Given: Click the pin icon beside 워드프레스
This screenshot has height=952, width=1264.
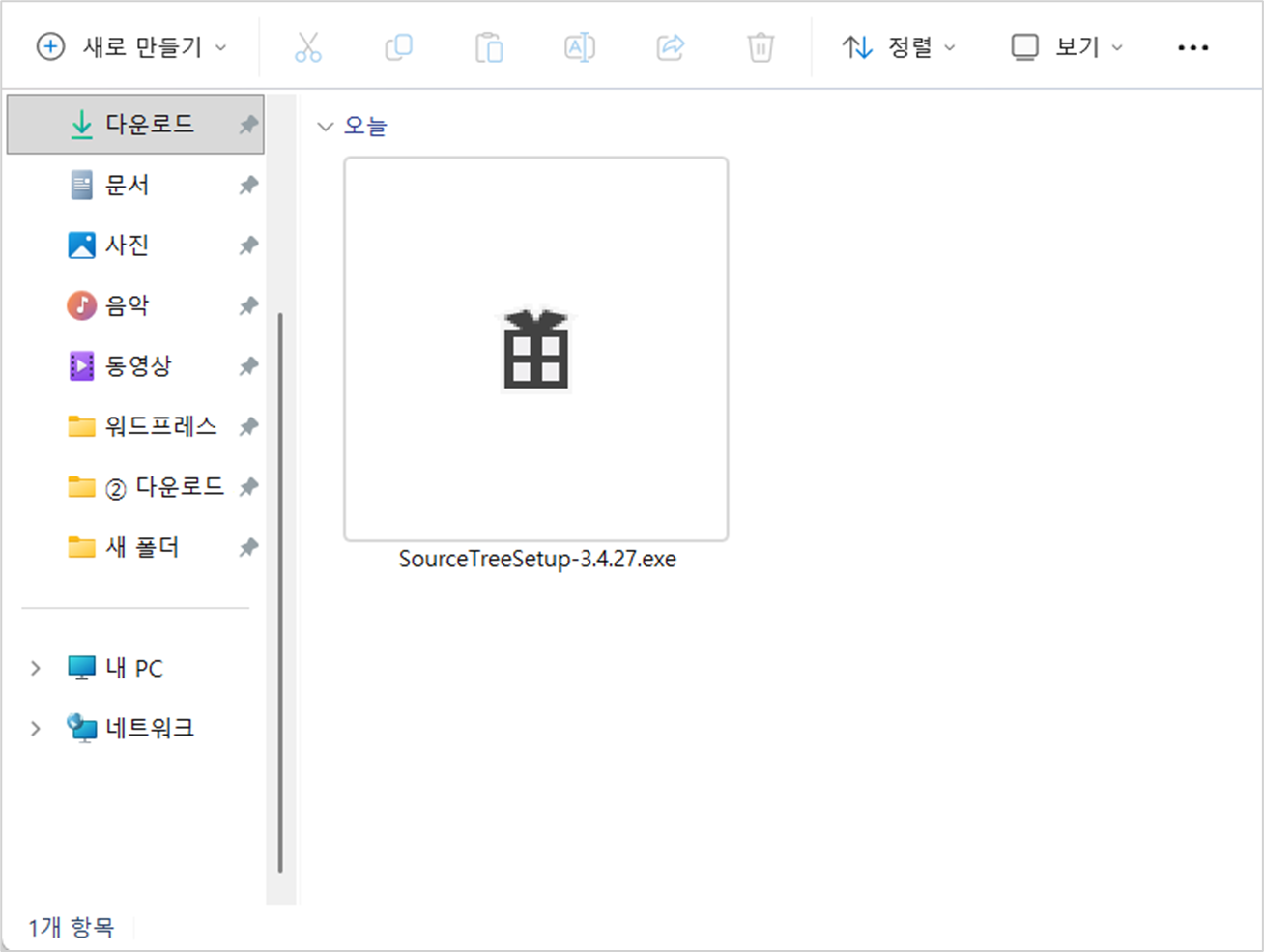Looking at the screenshot, I should tap(248, 426).
